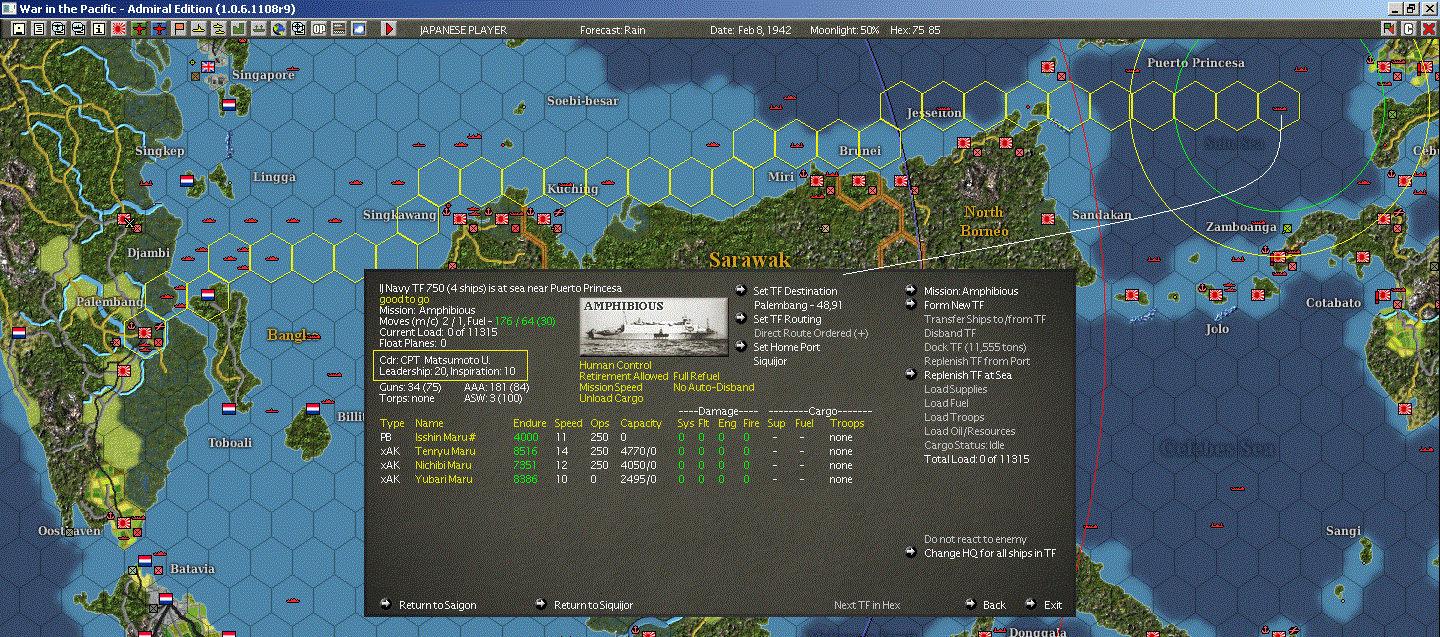Click Set Home Port
The height and width of the screenshot is (637, 1440).
pos(786,347)
